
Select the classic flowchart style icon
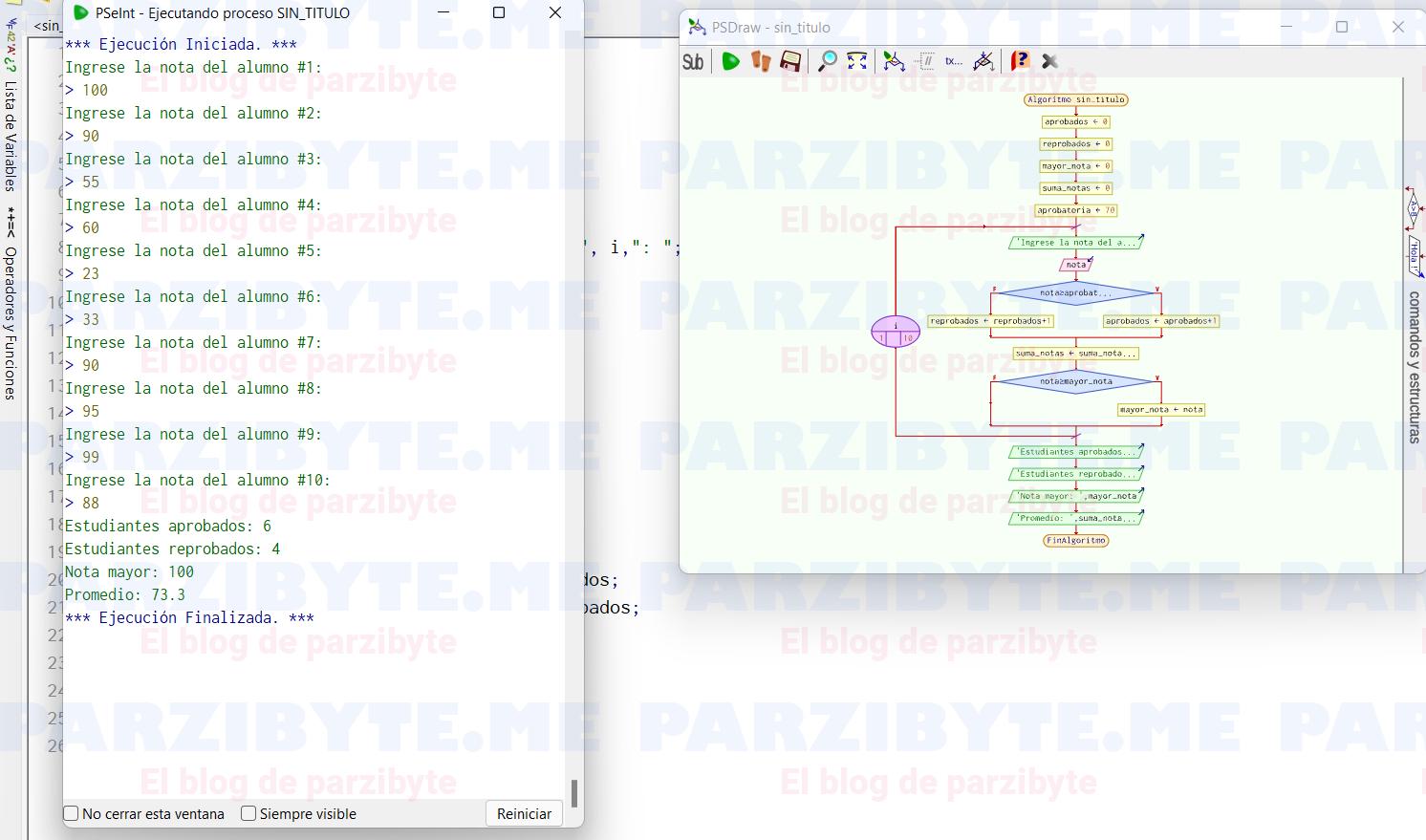[x=894, y=62]
